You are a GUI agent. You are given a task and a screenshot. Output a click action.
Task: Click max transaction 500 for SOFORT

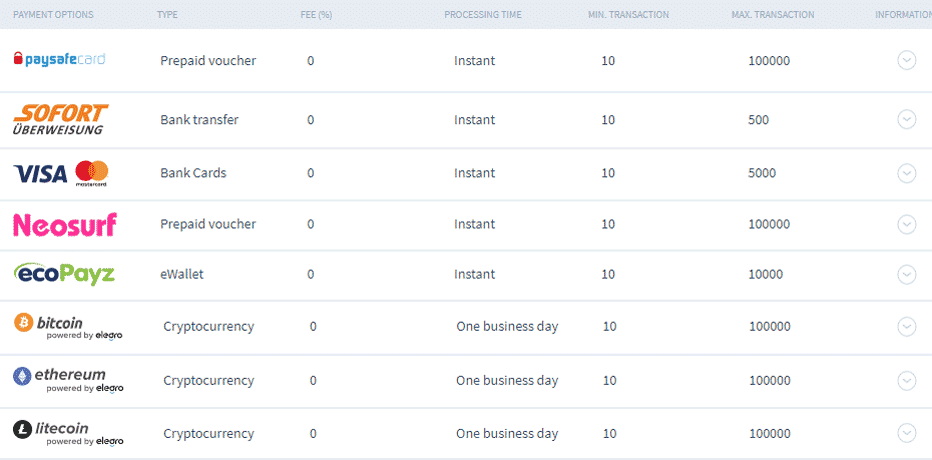click(758, 119)
